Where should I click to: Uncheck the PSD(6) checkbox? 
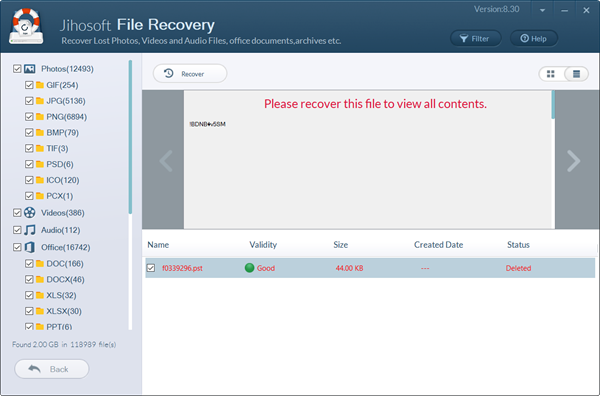click(x=29, y=164)
